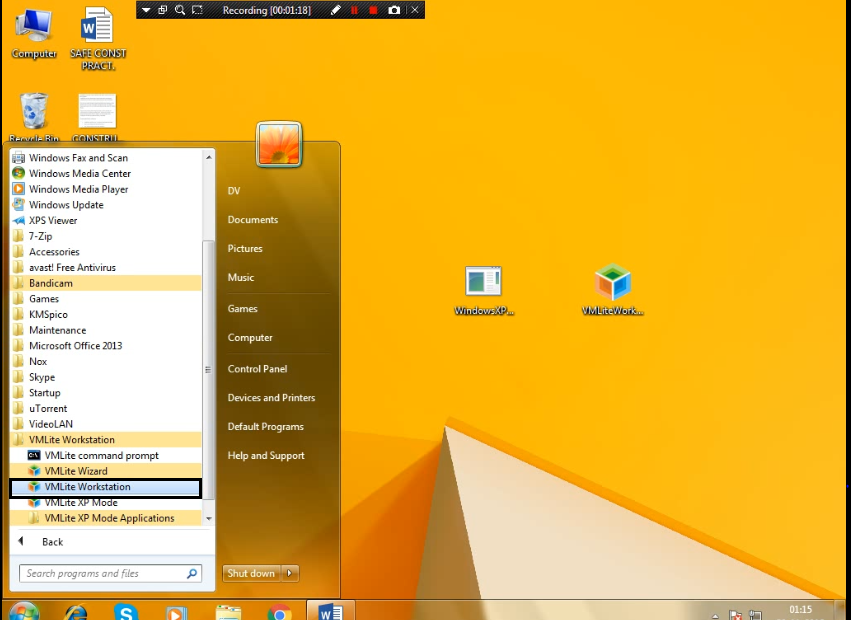Screen dimensions: 851x620
Task: Open Computer from the right Start pane
Action: click(x=250, y=338)
